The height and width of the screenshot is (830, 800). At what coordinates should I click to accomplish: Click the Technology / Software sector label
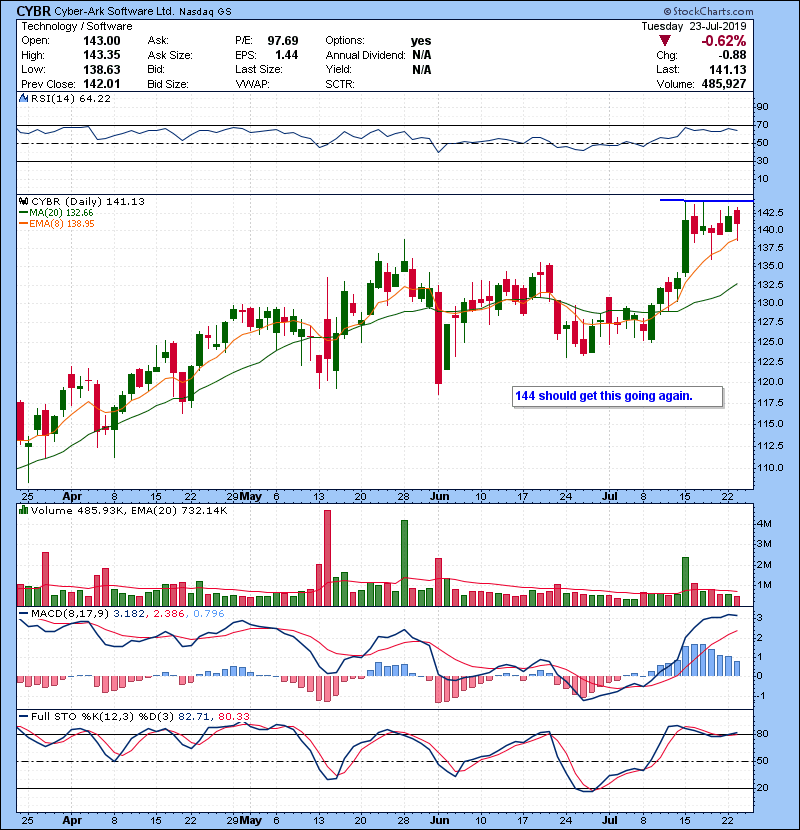tap(76, 26)
